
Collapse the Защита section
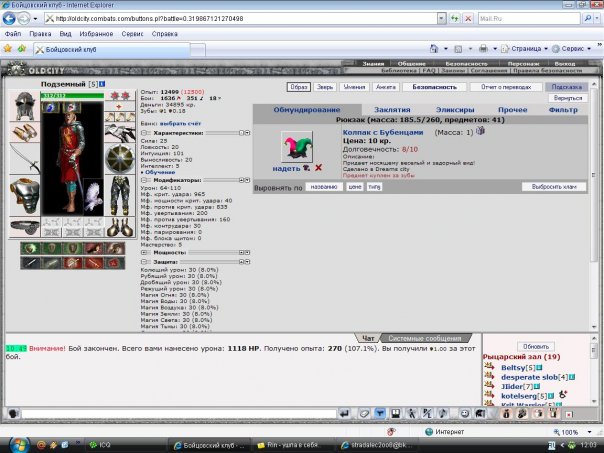click(x=144, y=262)
